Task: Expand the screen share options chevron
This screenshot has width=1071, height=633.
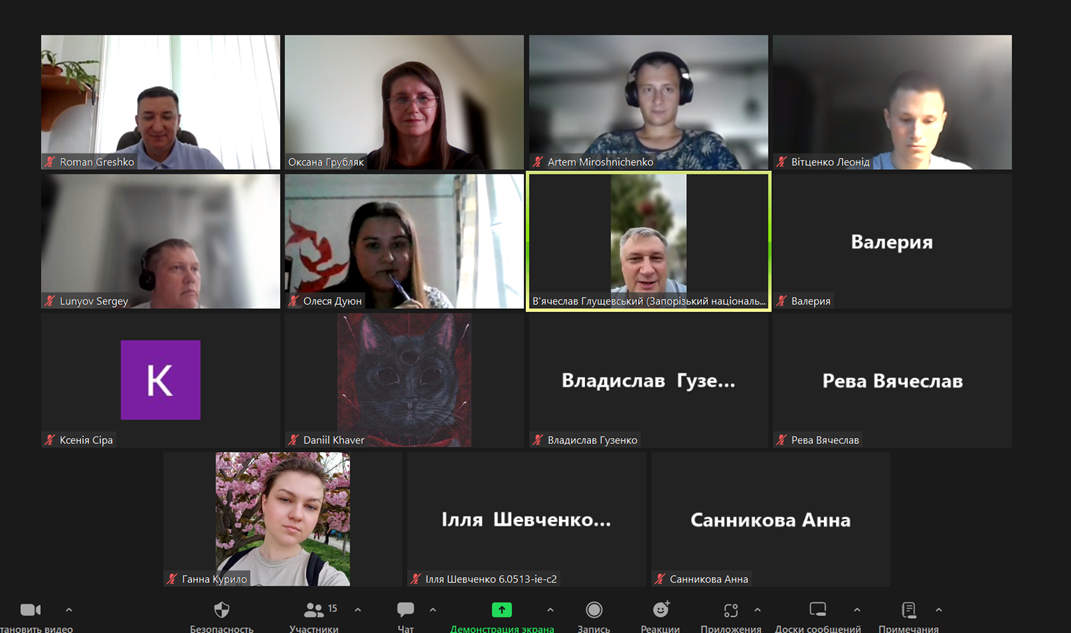Action: tap(550, 610)
